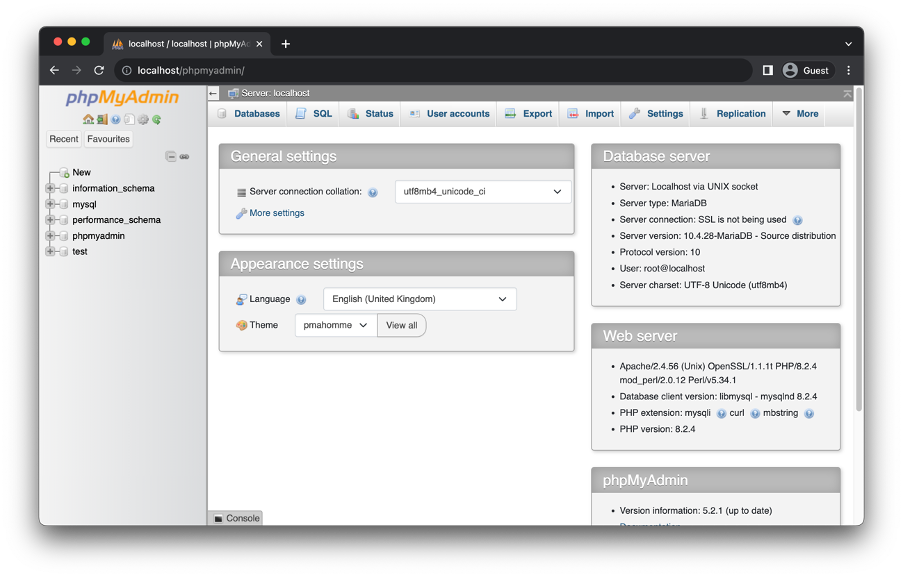Click the help icon after mbstring

(x=809, y=414)
